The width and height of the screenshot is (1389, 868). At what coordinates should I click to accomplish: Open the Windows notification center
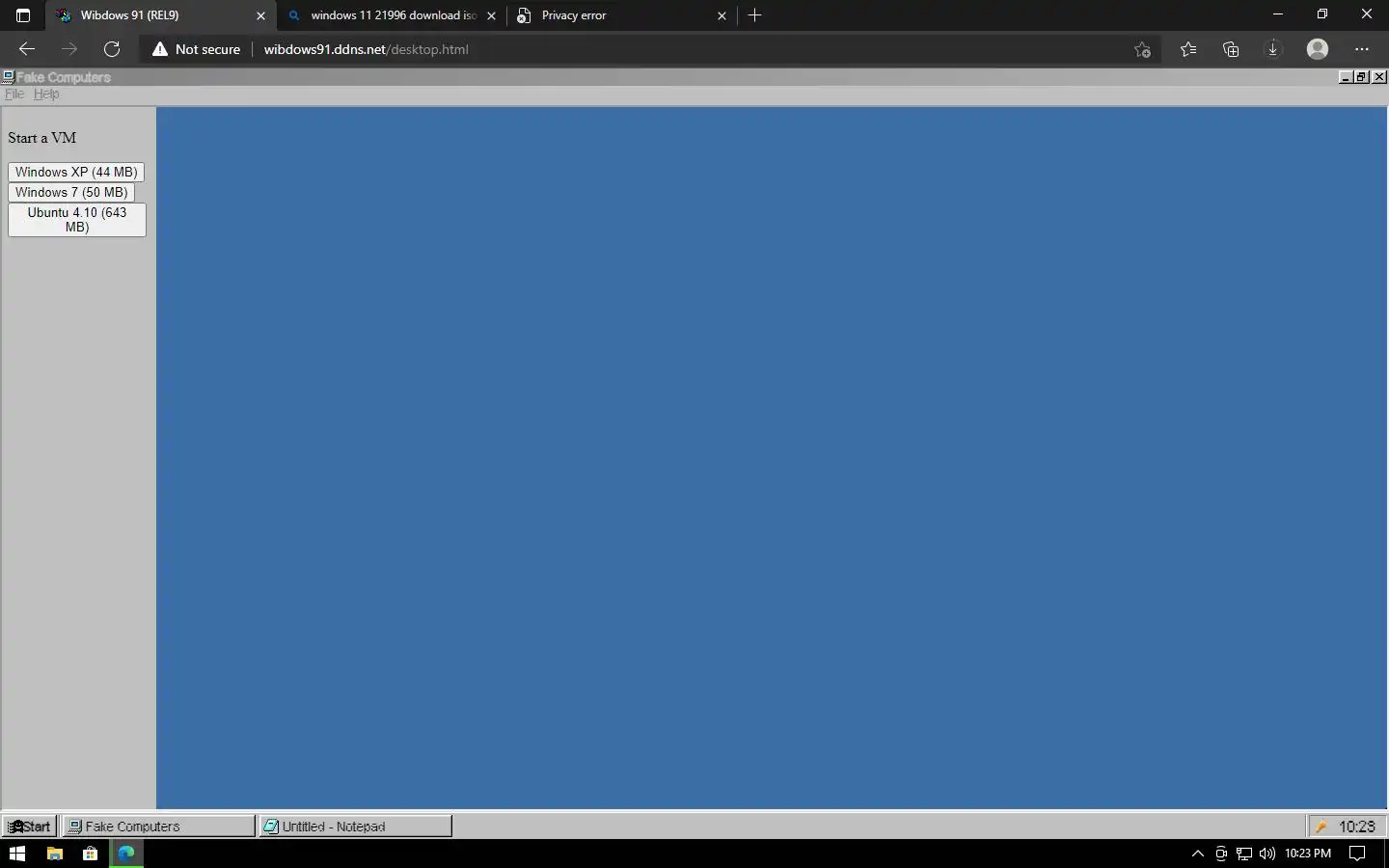pos(1357,854)
